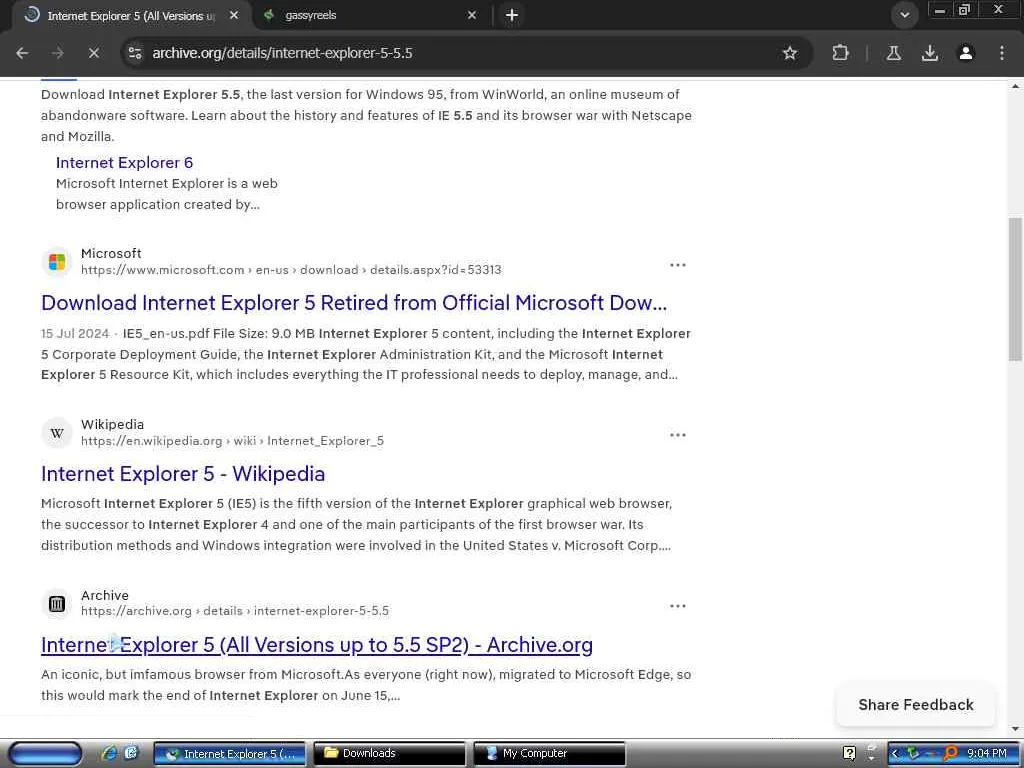1024x768 pixels.
Task: Open Chrome Labs flask icon
Action: [893, 53]
